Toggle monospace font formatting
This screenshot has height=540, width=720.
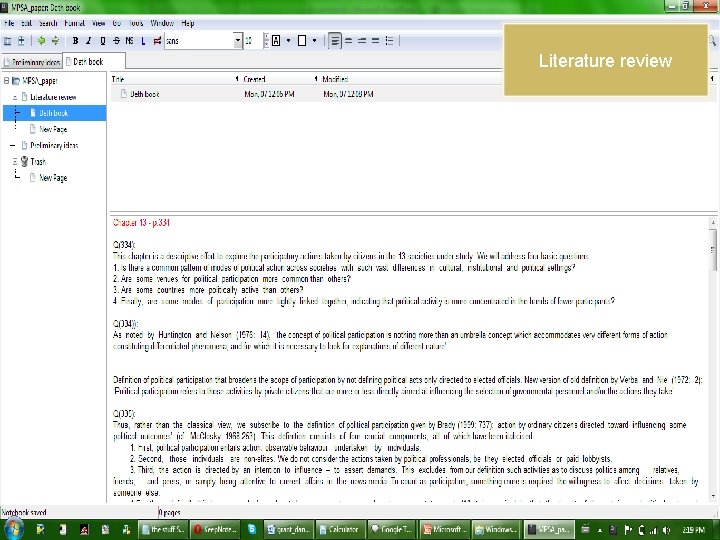tap(129, 41)
